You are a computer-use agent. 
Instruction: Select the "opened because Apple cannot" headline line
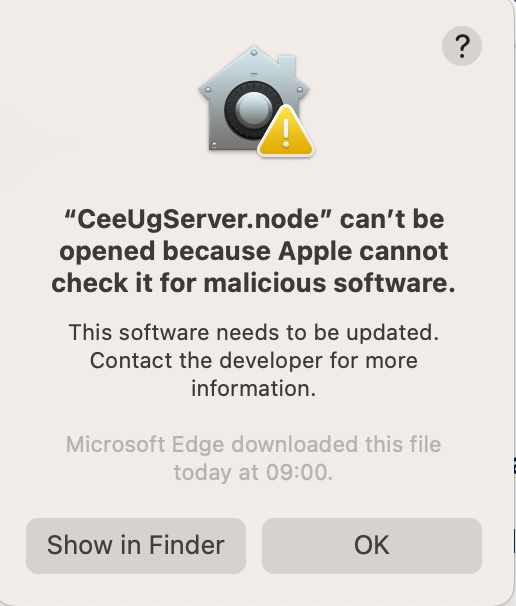254,252
